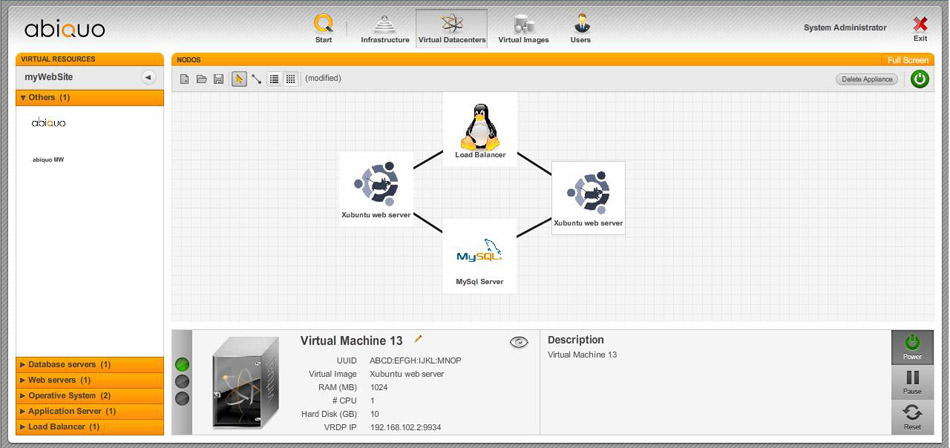Viewport: 950px width, 448px height.
Task: Click the MySql Server node icon
Action: [x=479, y=252]
